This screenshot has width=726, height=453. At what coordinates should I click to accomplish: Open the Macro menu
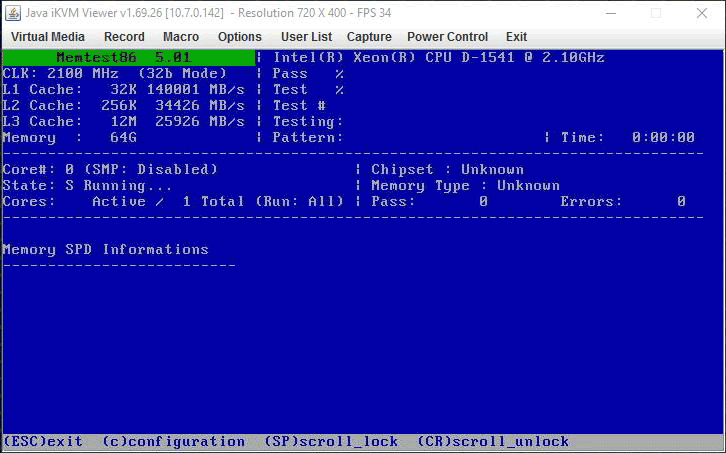tap(181, 37)
